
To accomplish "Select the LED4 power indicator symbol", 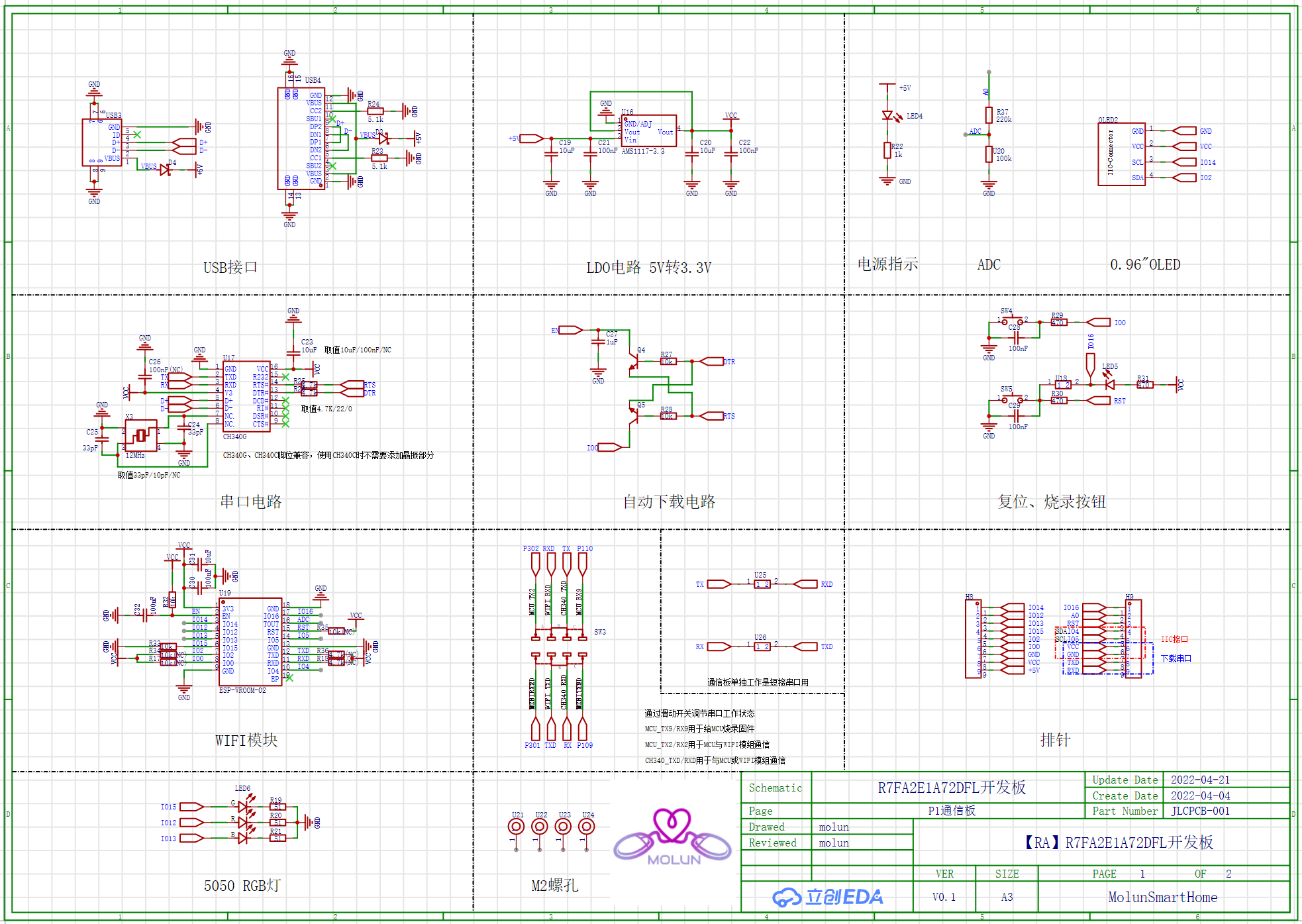I will tap(889, 117).
